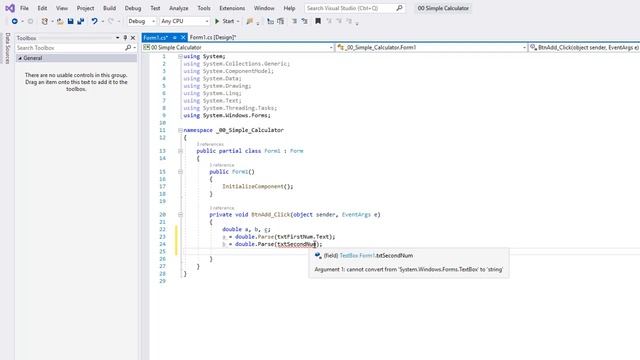
Task: Open the Project menu
Action: [x=85, y=8]
